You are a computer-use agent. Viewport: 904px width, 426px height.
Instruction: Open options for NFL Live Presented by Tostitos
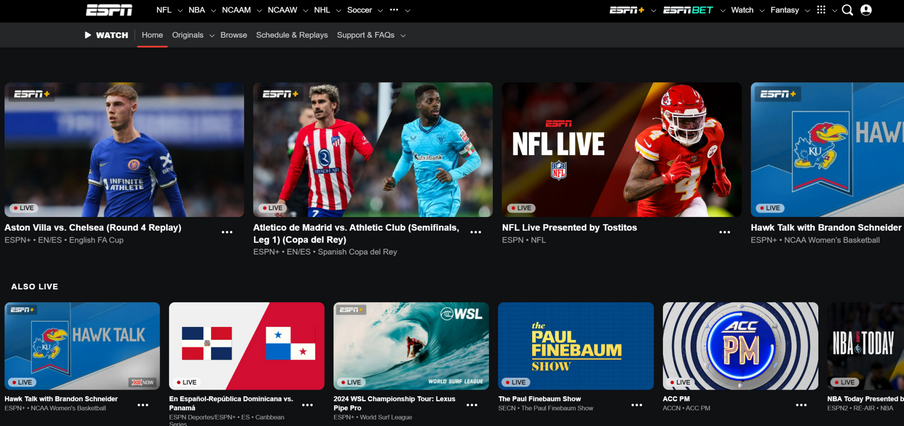[725, 232]
